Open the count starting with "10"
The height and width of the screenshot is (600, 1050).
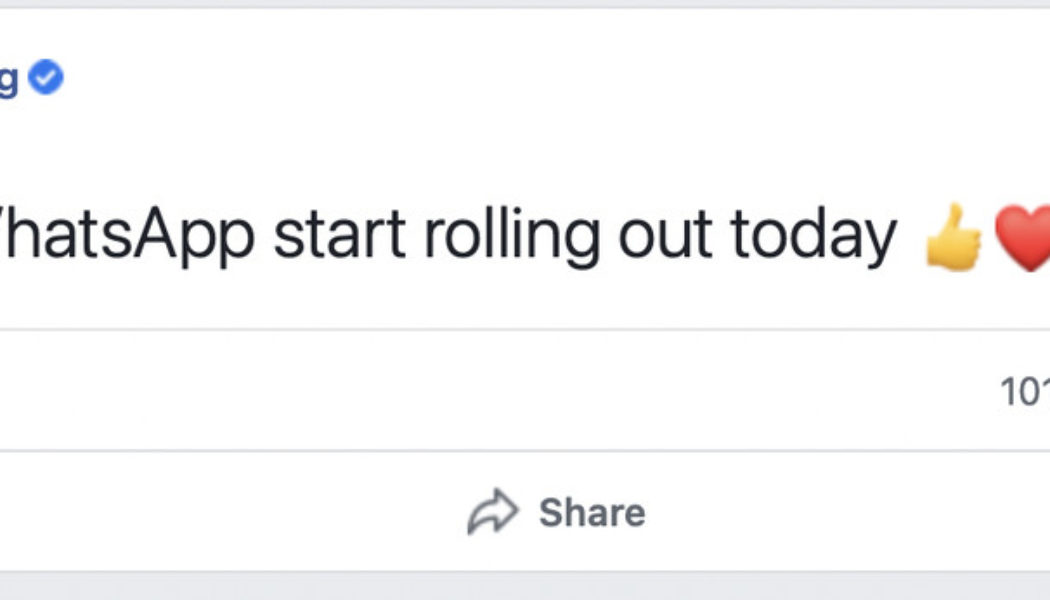pyautogui.click(x=1025, y=392)
